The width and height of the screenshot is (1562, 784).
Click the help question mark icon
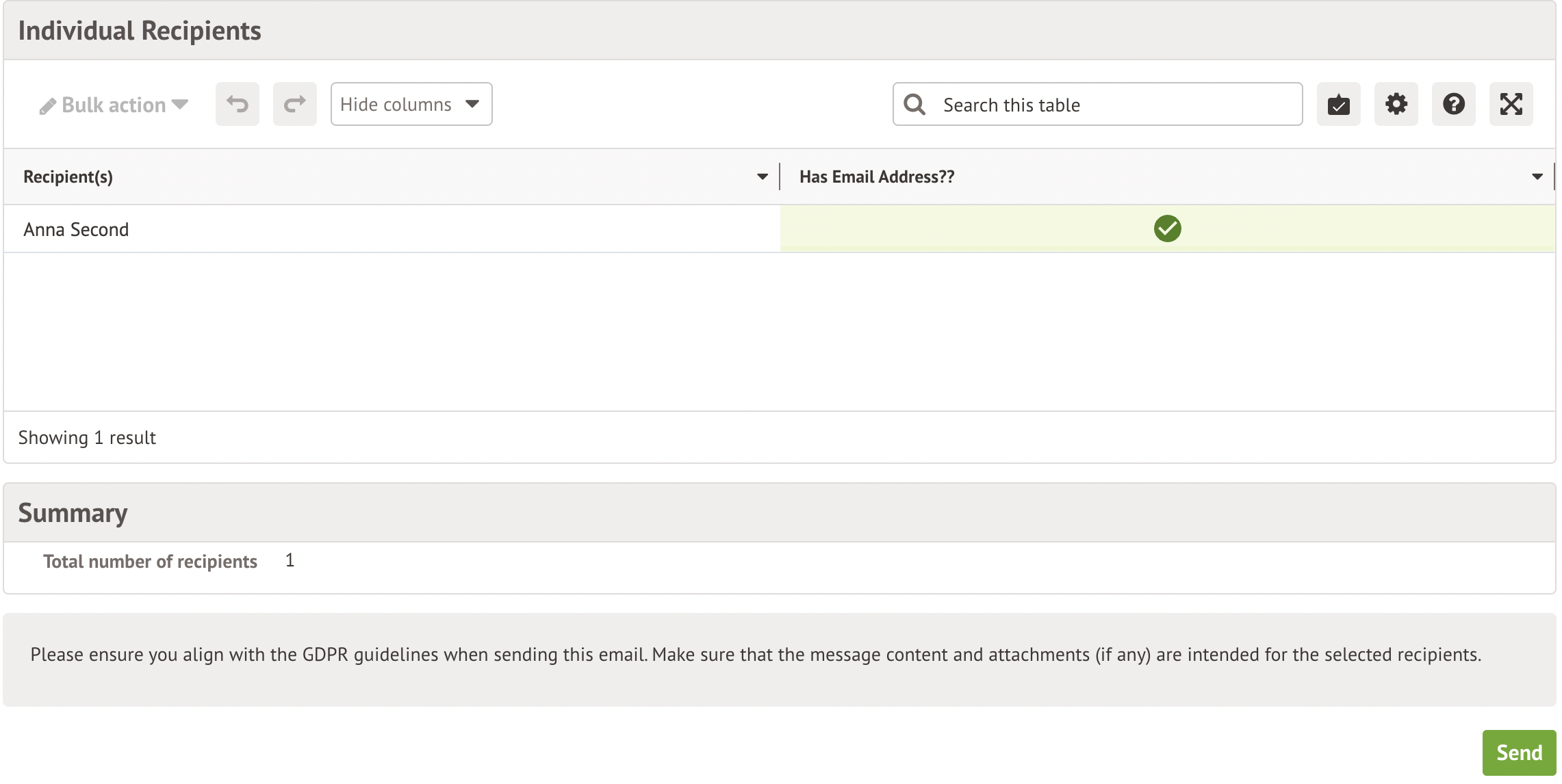(1453, 104)
